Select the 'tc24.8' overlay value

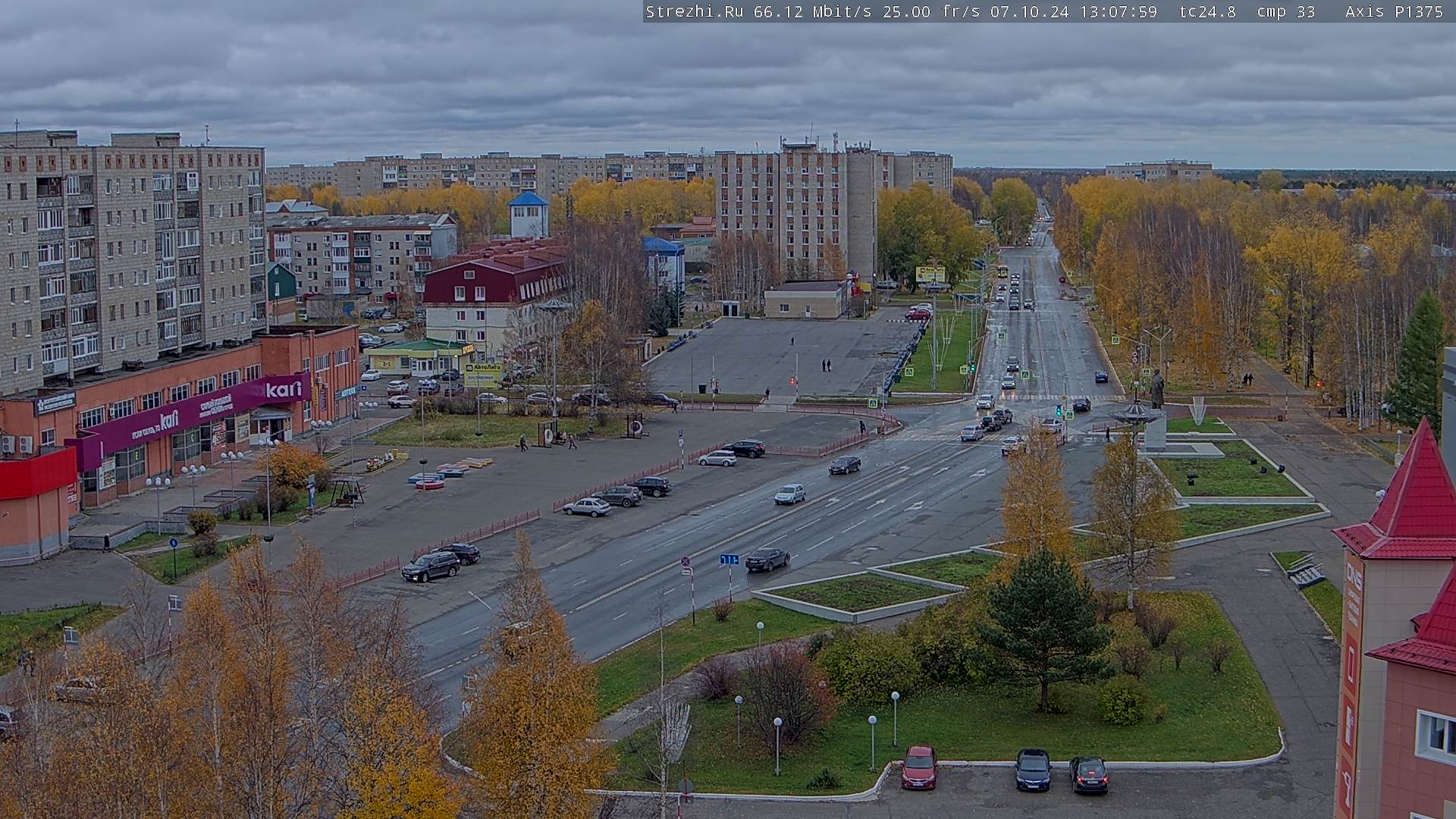(1207, 11)
